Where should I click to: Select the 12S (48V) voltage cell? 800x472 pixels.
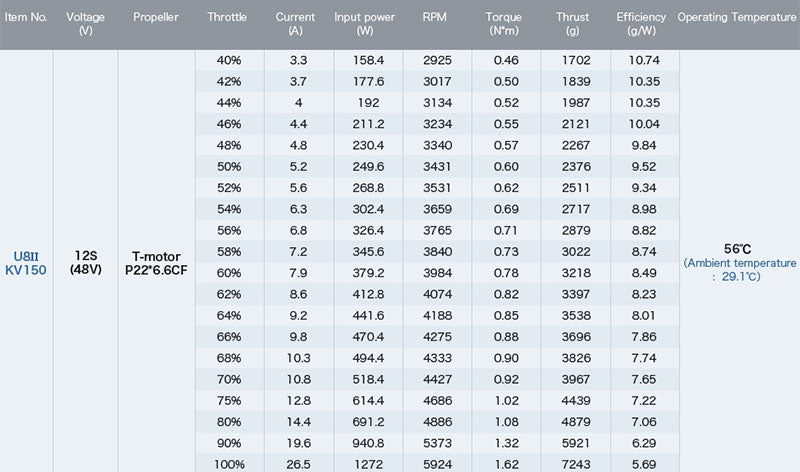(84, 262)
